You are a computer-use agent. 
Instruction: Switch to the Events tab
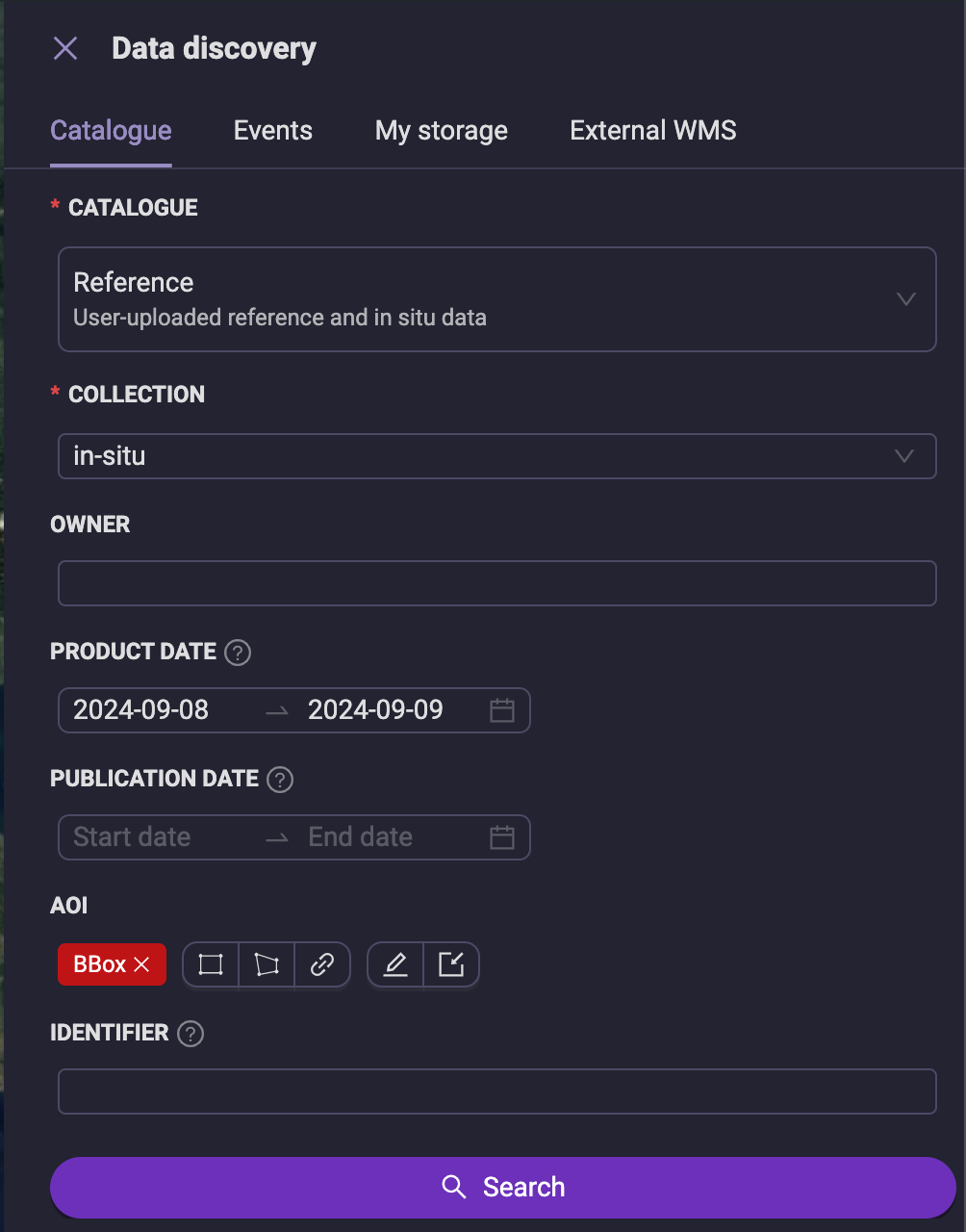(x=273, y=131)
